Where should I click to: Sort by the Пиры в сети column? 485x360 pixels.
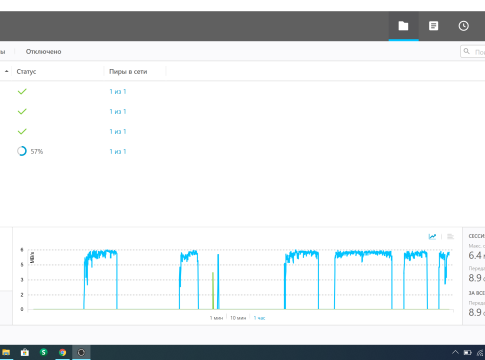(128, 72)
